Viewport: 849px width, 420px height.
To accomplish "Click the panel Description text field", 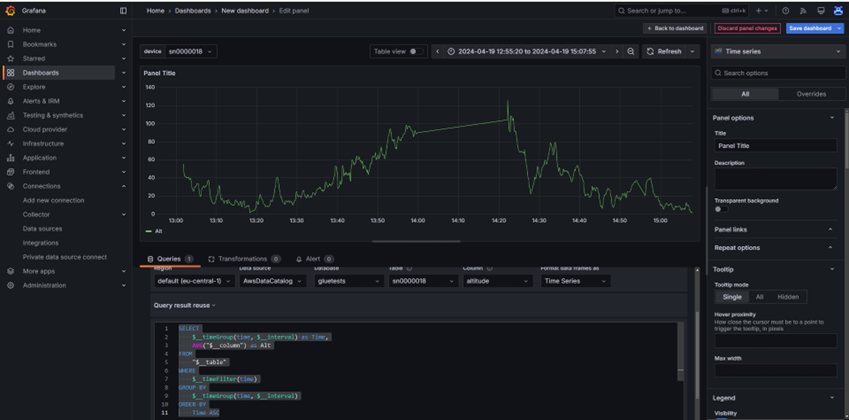I will tap(775, 178).
